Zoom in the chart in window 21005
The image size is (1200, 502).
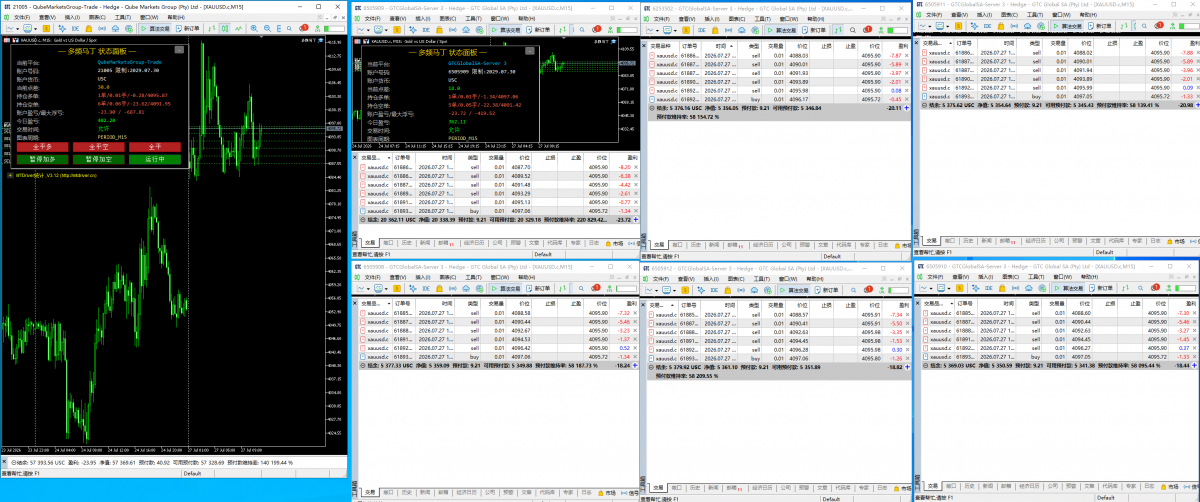254,28
